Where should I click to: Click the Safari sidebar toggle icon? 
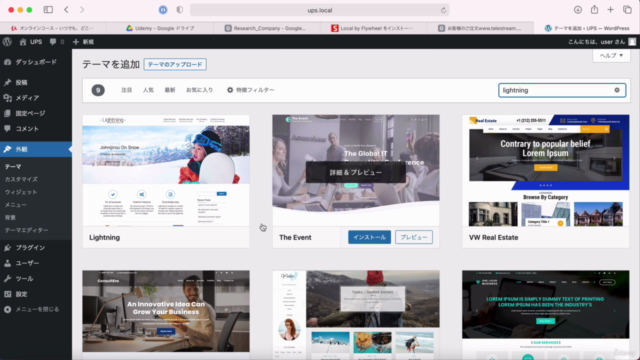pos(48,9)
